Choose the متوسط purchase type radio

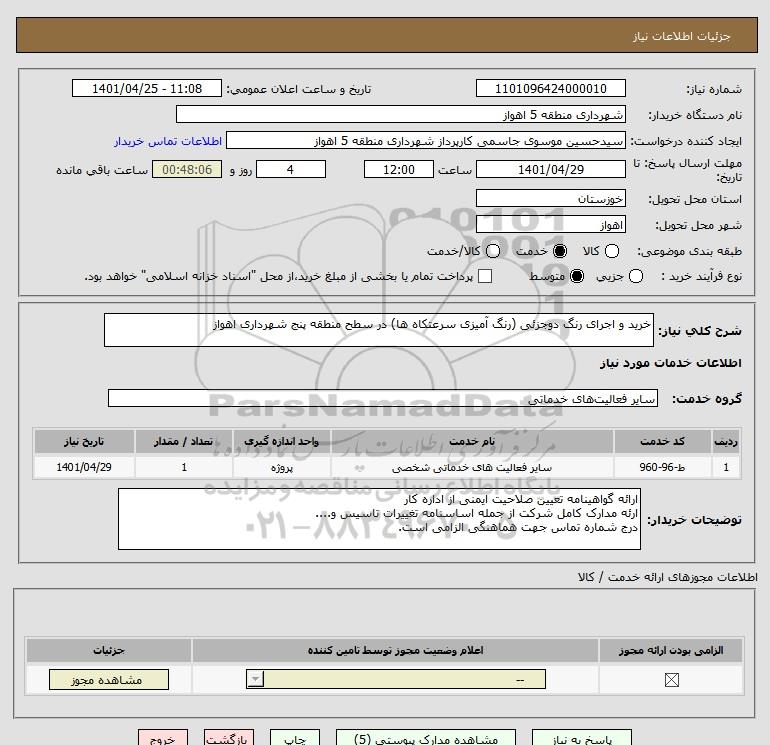pyautogui.click(x=577, y=276)
